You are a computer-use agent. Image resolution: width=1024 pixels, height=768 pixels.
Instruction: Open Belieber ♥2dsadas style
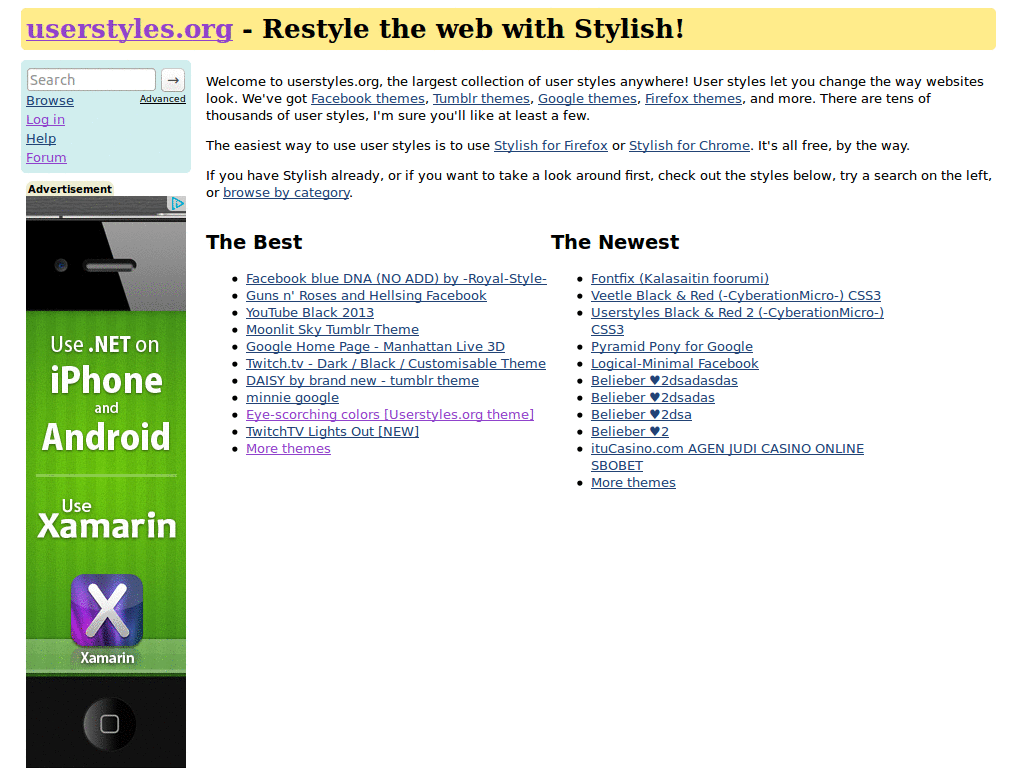click(x=652, y=398)
